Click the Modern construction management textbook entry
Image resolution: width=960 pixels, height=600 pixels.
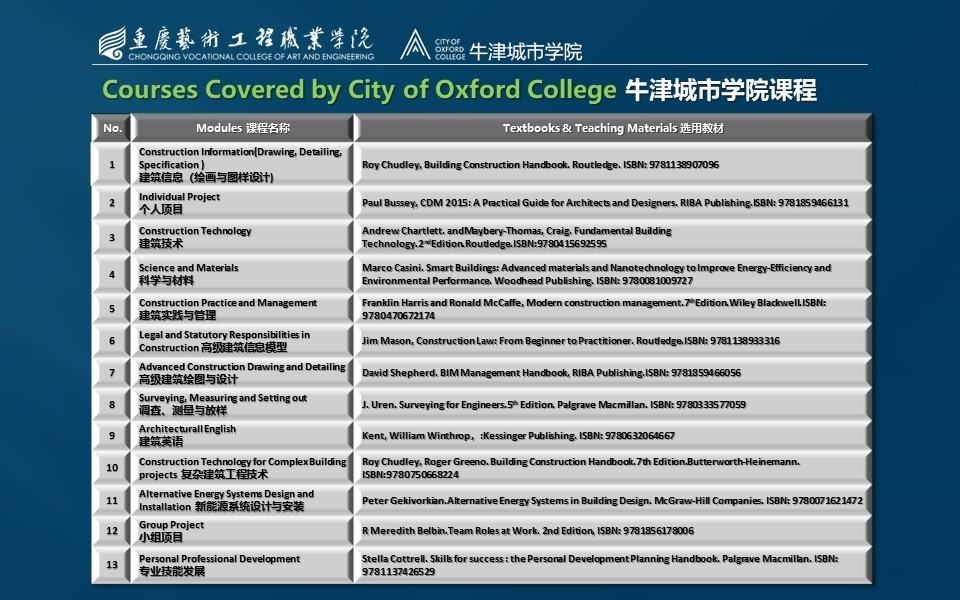pos(613,309)
